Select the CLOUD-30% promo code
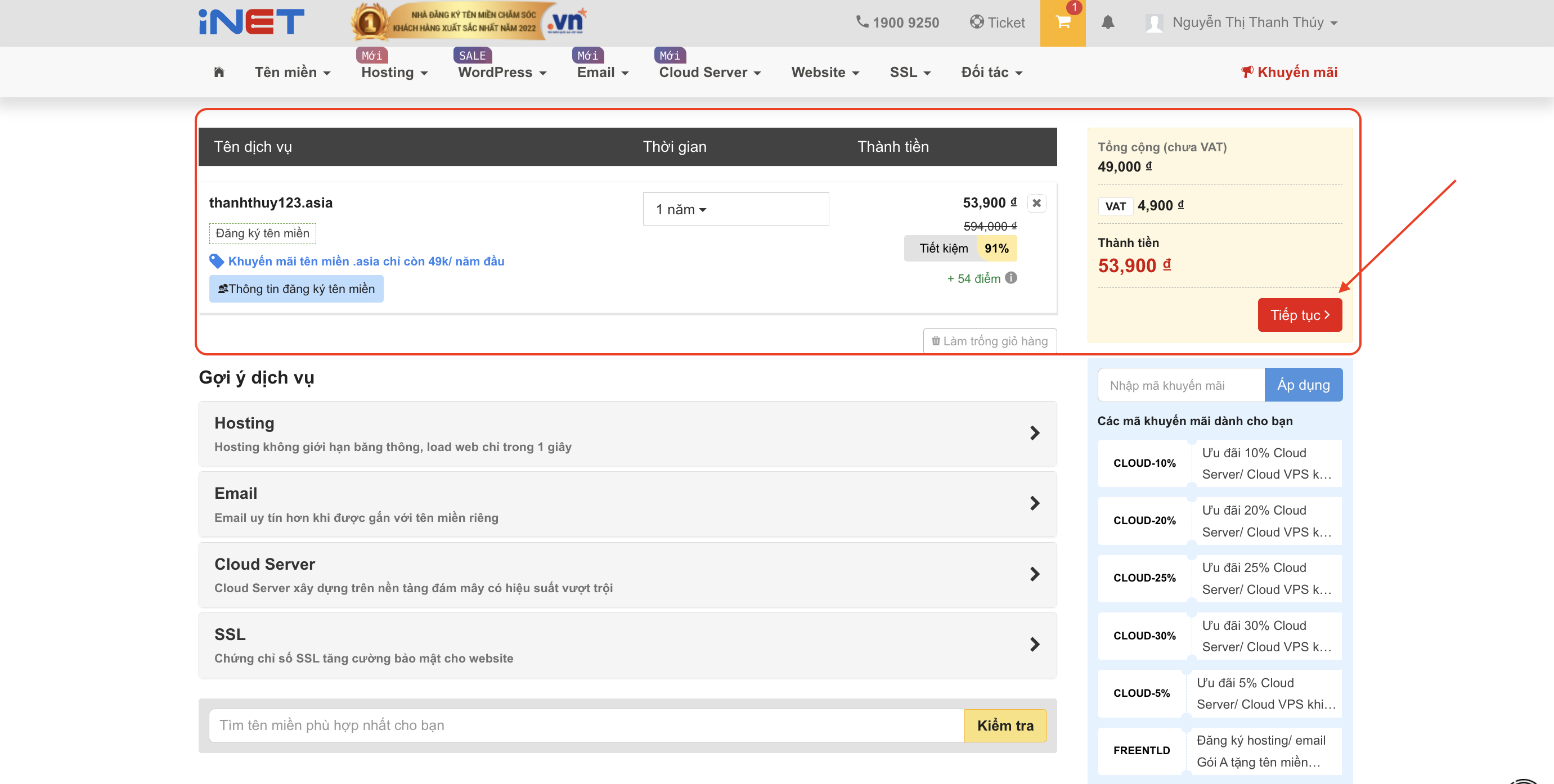The height and width of the screenshot is (784, 1554). point(1220,636)
